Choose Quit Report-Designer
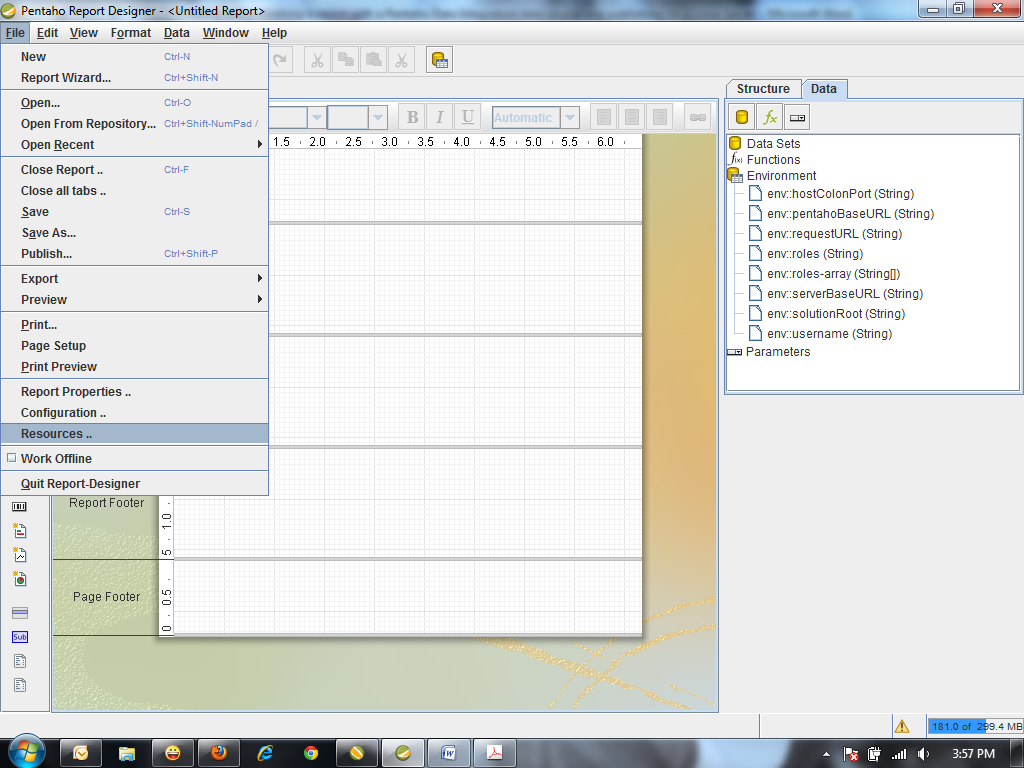This screenshot has width=1024, height=768. click(x=134, y=483)
